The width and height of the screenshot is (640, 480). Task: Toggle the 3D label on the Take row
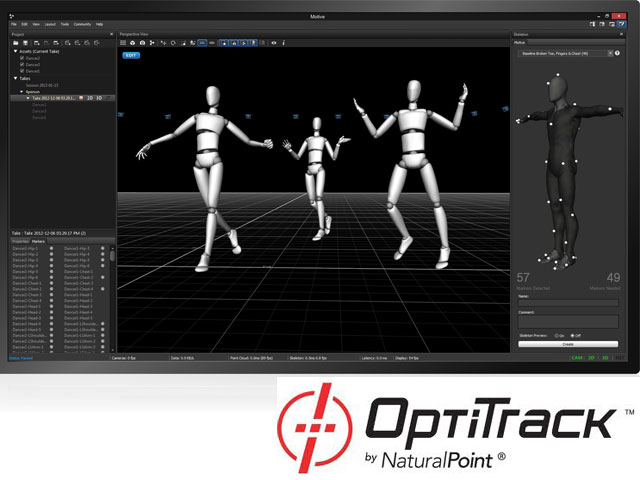[99, 98]
